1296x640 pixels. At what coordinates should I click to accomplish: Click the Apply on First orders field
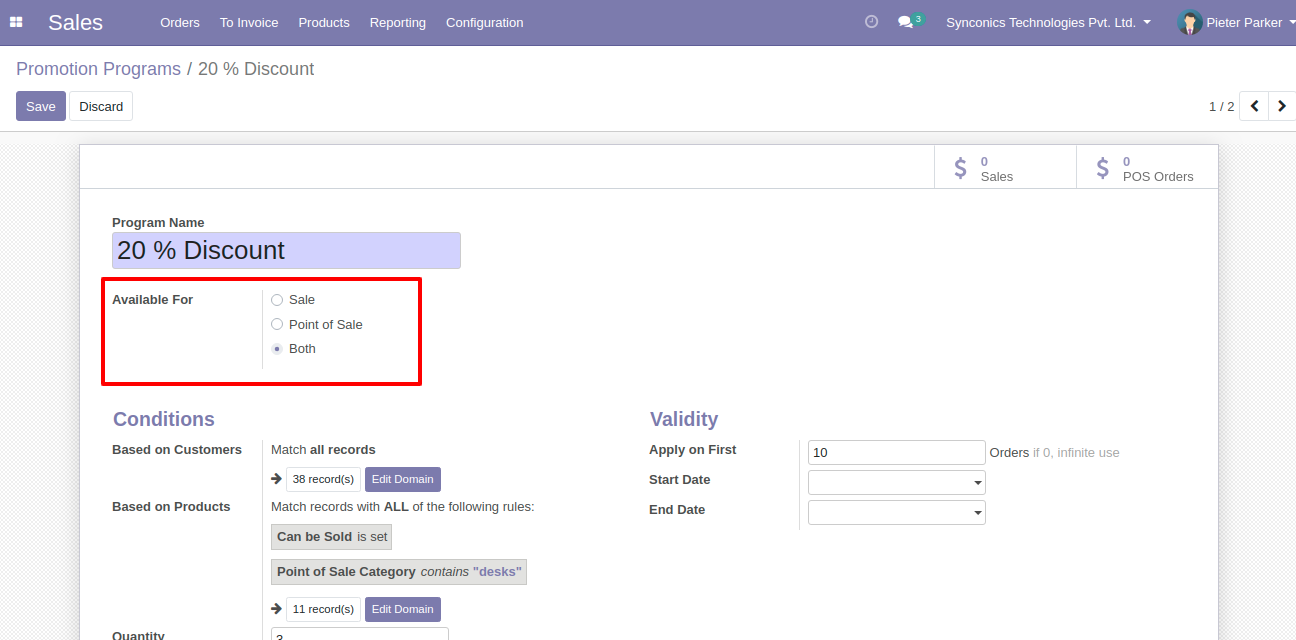896,452
